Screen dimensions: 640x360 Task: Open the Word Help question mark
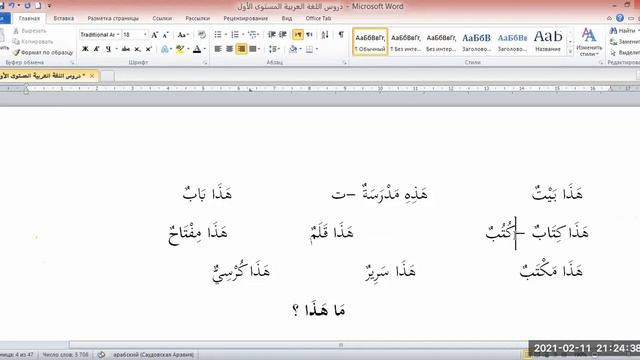tap(620, 18)
